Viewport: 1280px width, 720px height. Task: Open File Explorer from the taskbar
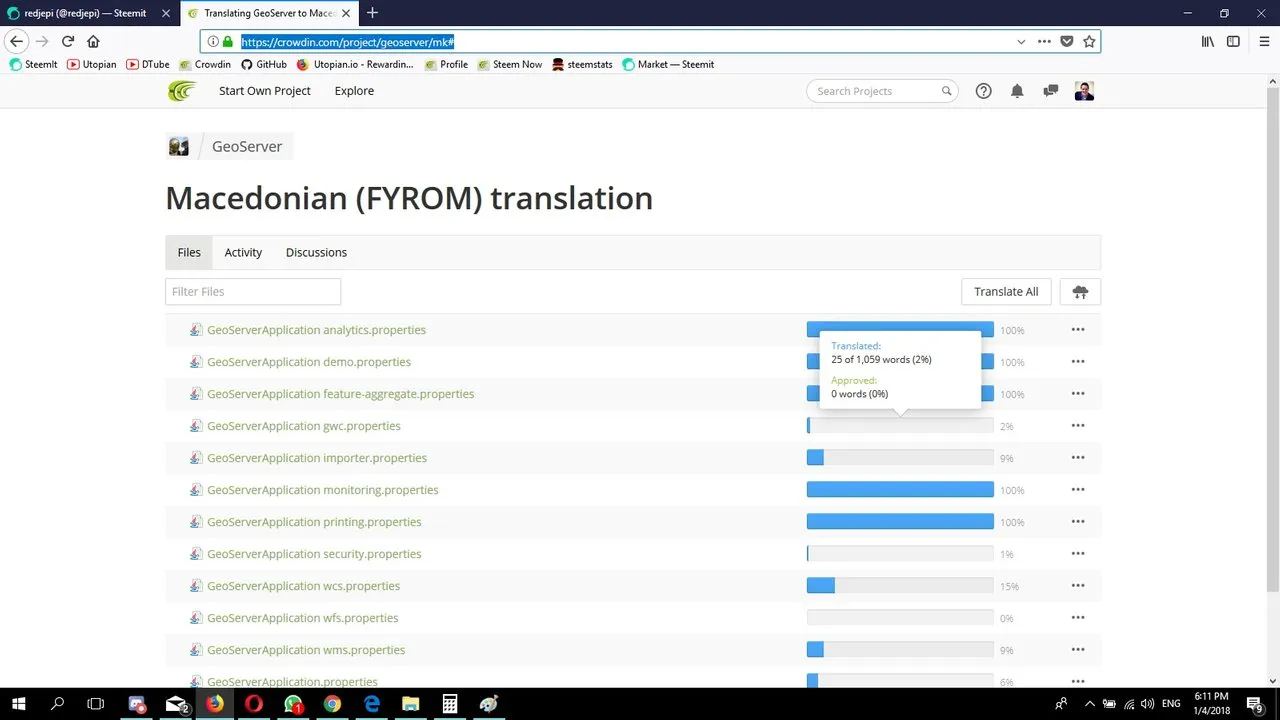point(411,704)
